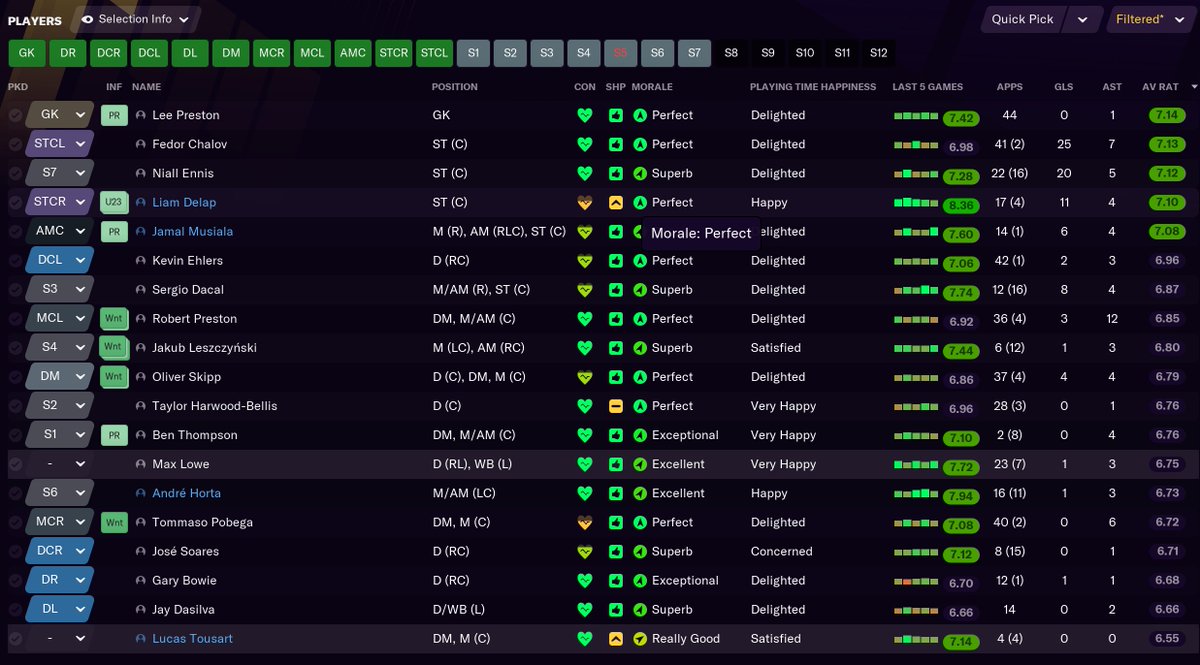This screenshot has height=665, width=1200.
Task: Click the Quick Pick button
Action: [1021, 18]
